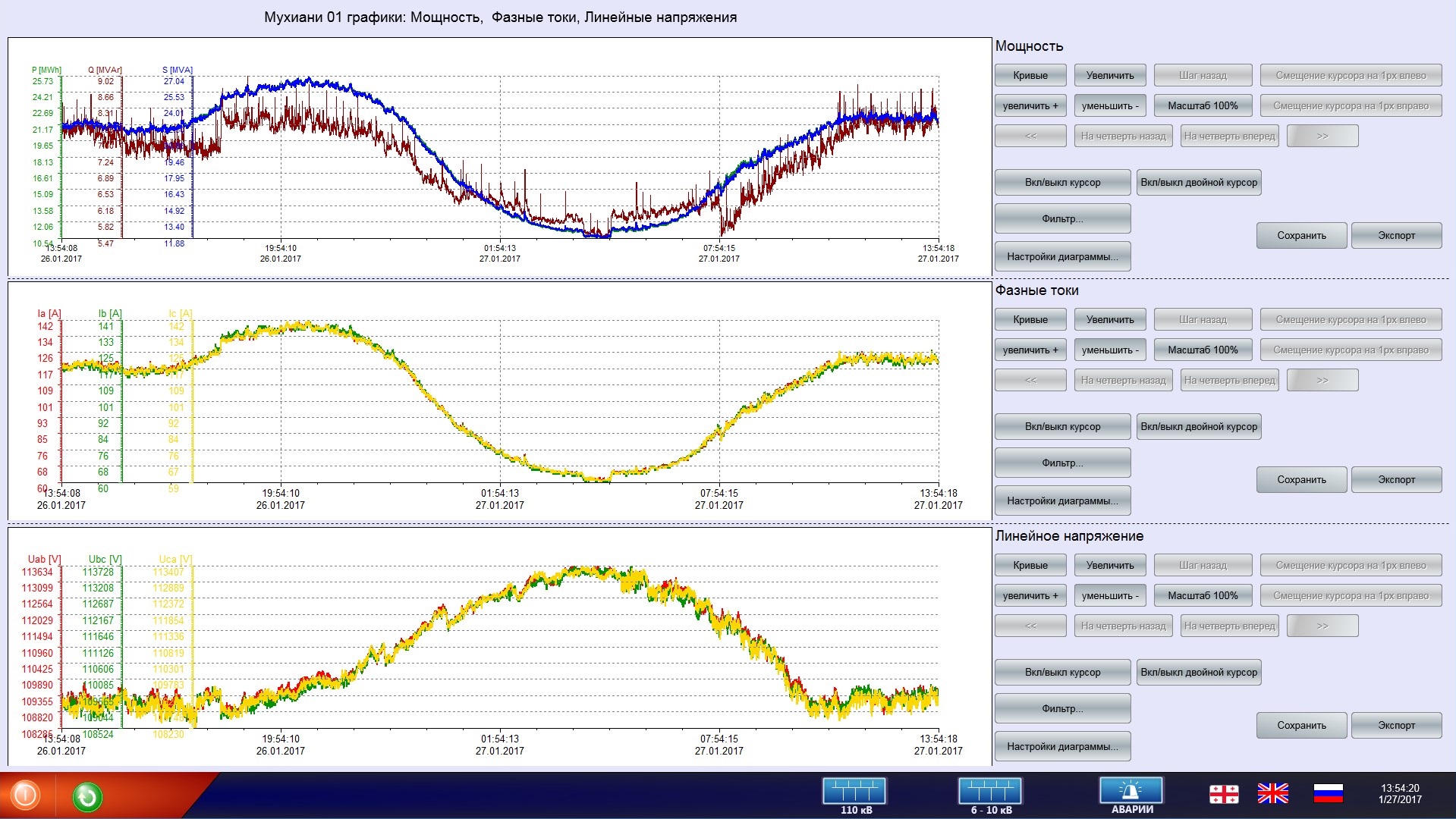This screenshot has height=819, width=1456.
Task: Toggle double cursor for Фазные токи chart
Action: (1199, 427)
